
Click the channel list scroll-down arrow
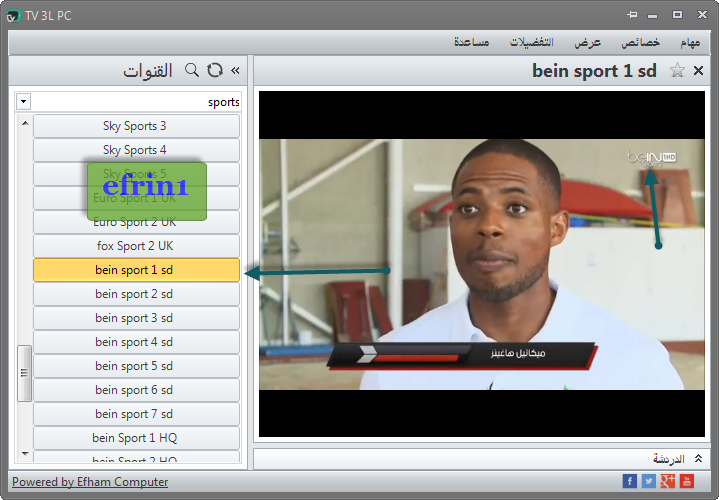click(x=25, y=454)
